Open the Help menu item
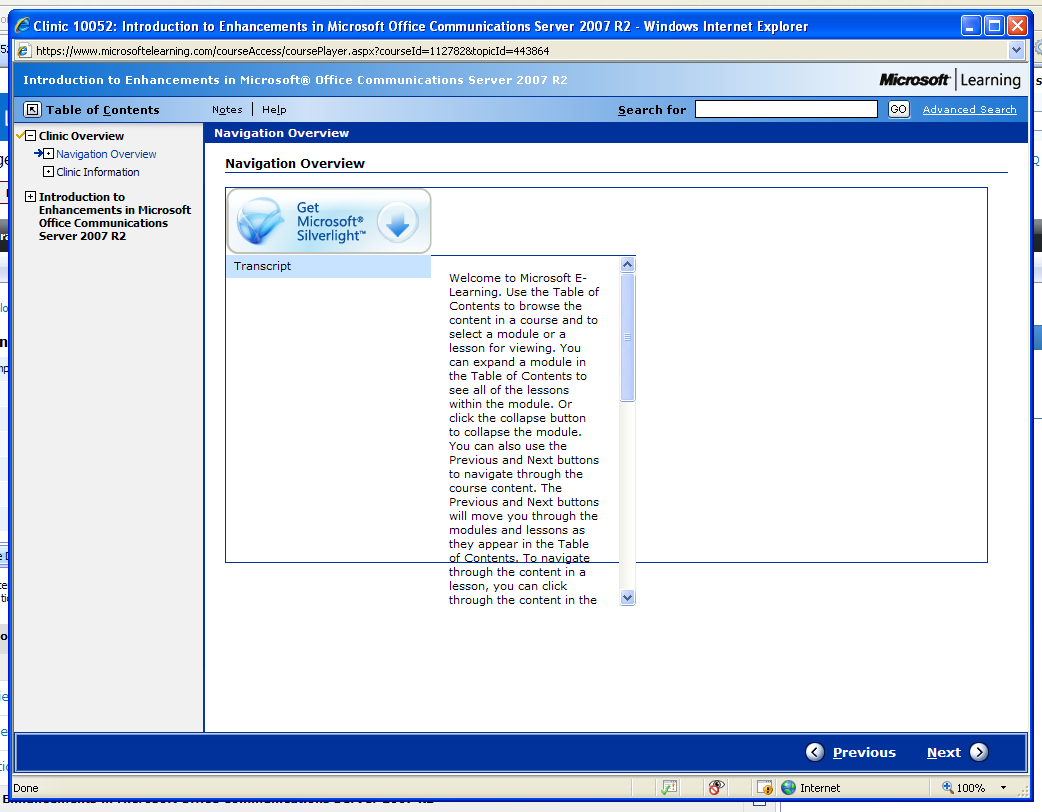 click(x=274, y=110)
